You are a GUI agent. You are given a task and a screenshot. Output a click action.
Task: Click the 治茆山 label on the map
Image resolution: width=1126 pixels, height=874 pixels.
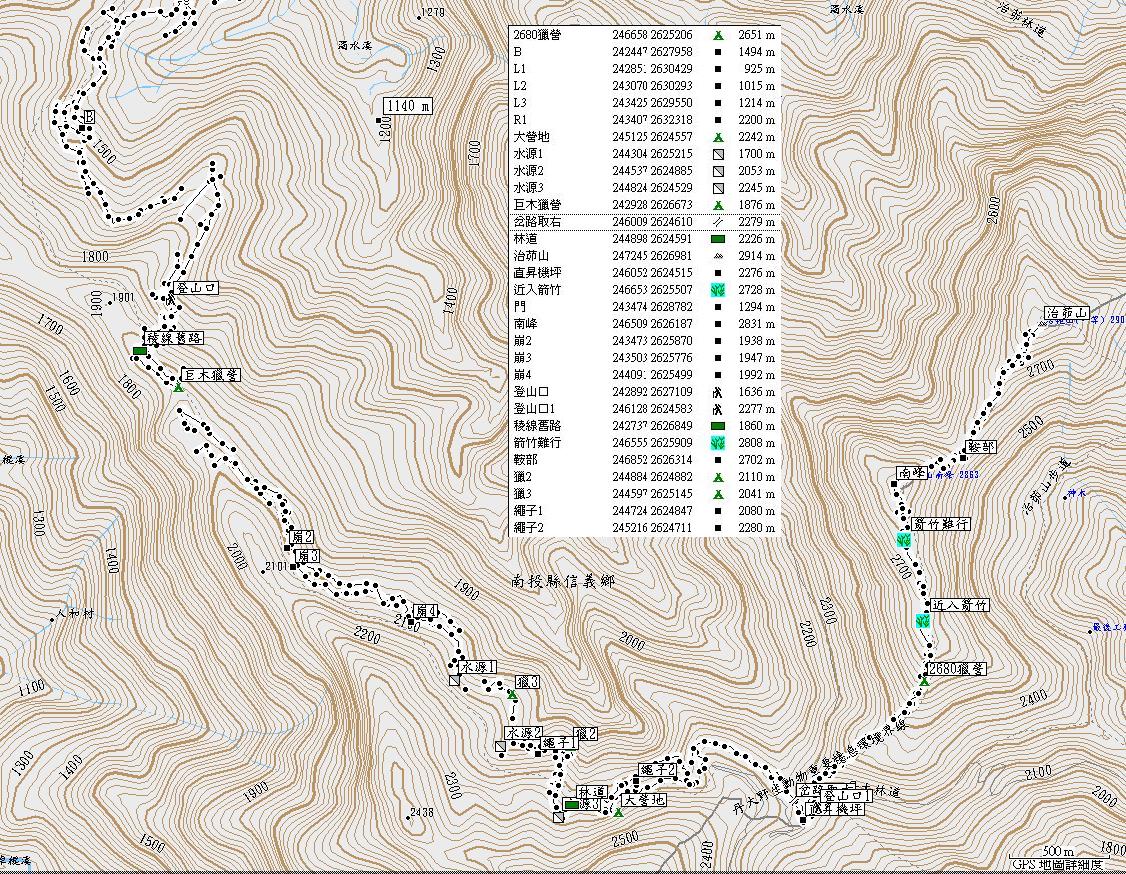(1066, 313)
